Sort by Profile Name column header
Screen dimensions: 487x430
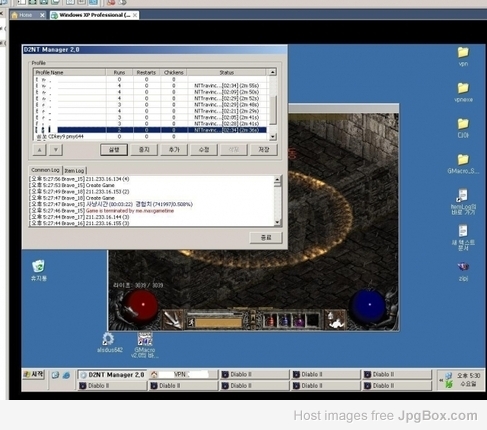(70, 72)
